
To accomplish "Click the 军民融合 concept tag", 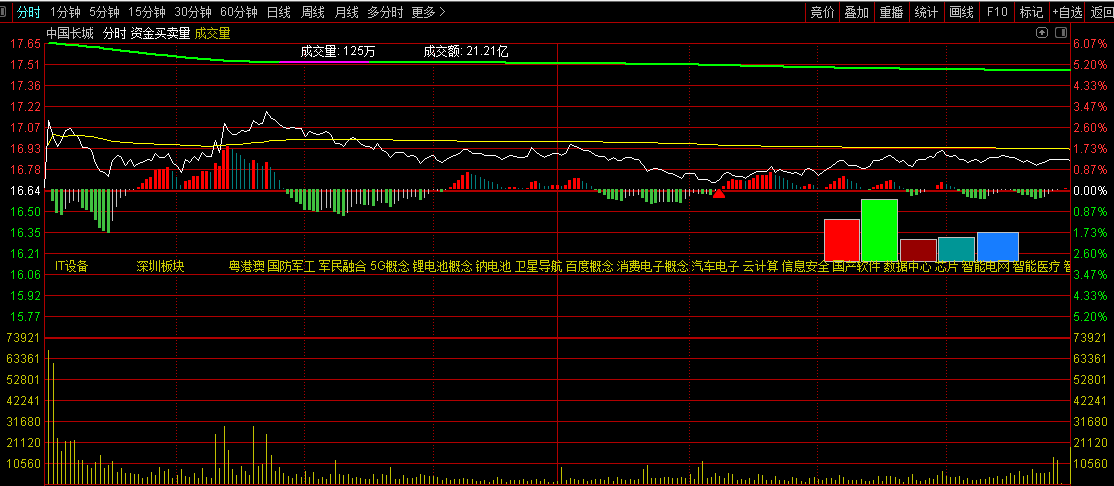I will (342, 267).
